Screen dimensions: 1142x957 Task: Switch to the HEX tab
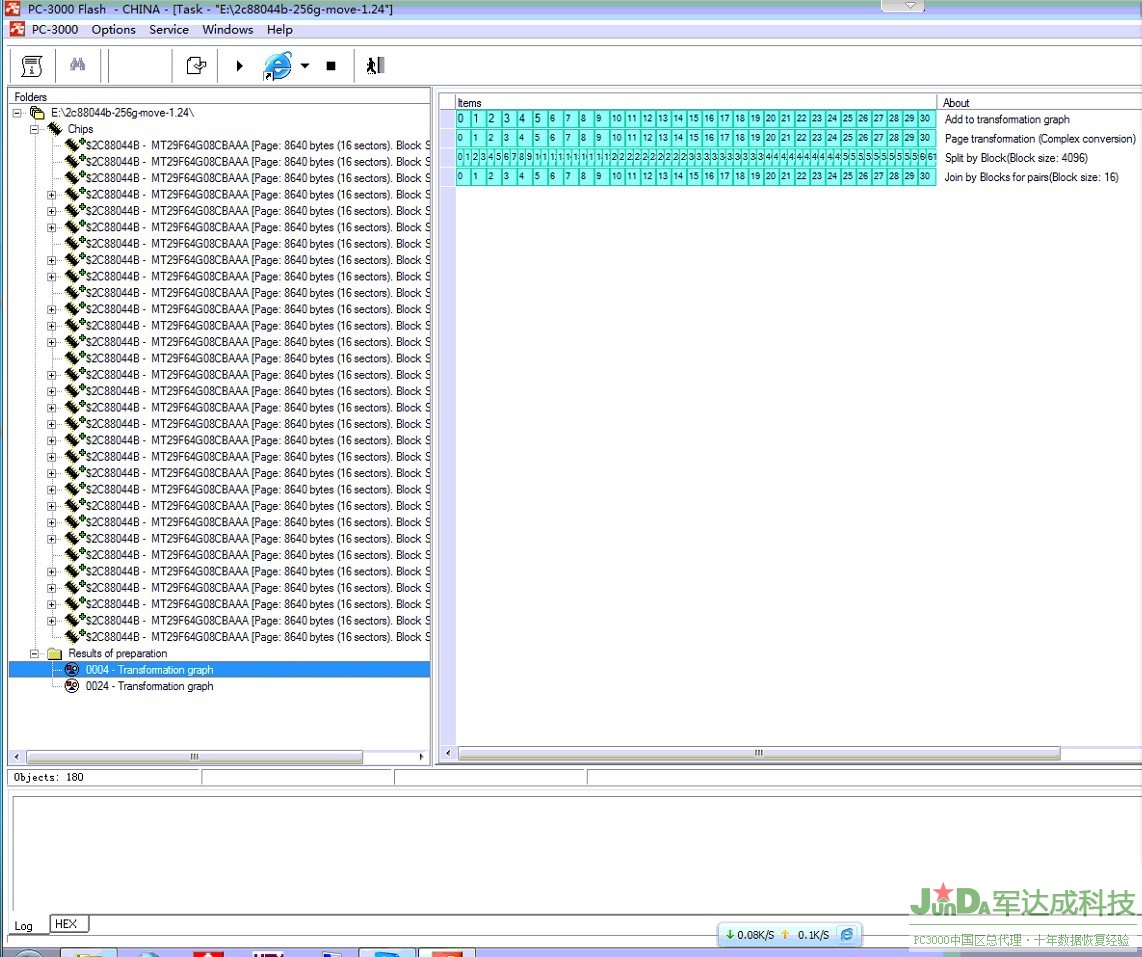tap(66, 924)
